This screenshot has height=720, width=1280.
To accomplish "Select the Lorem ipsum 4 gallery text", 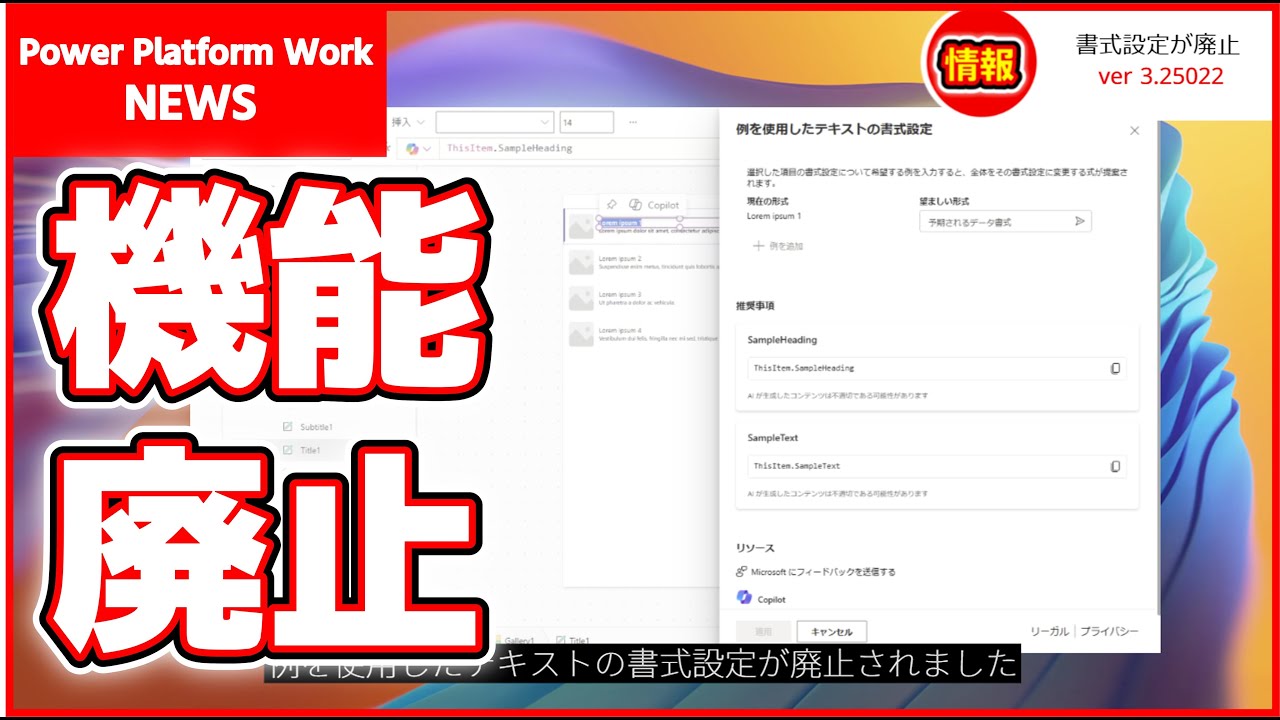I will [x=620, y=330].
